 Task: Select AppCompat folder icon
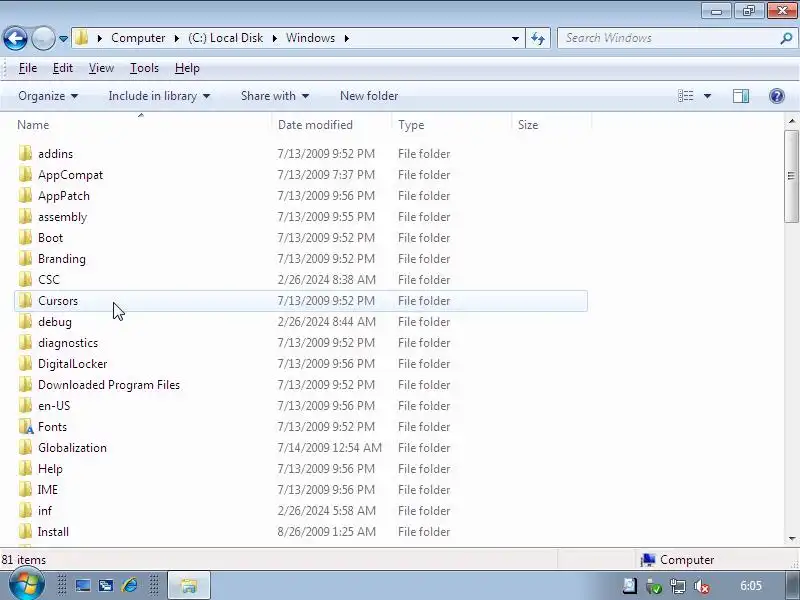[x=25, y=174]
